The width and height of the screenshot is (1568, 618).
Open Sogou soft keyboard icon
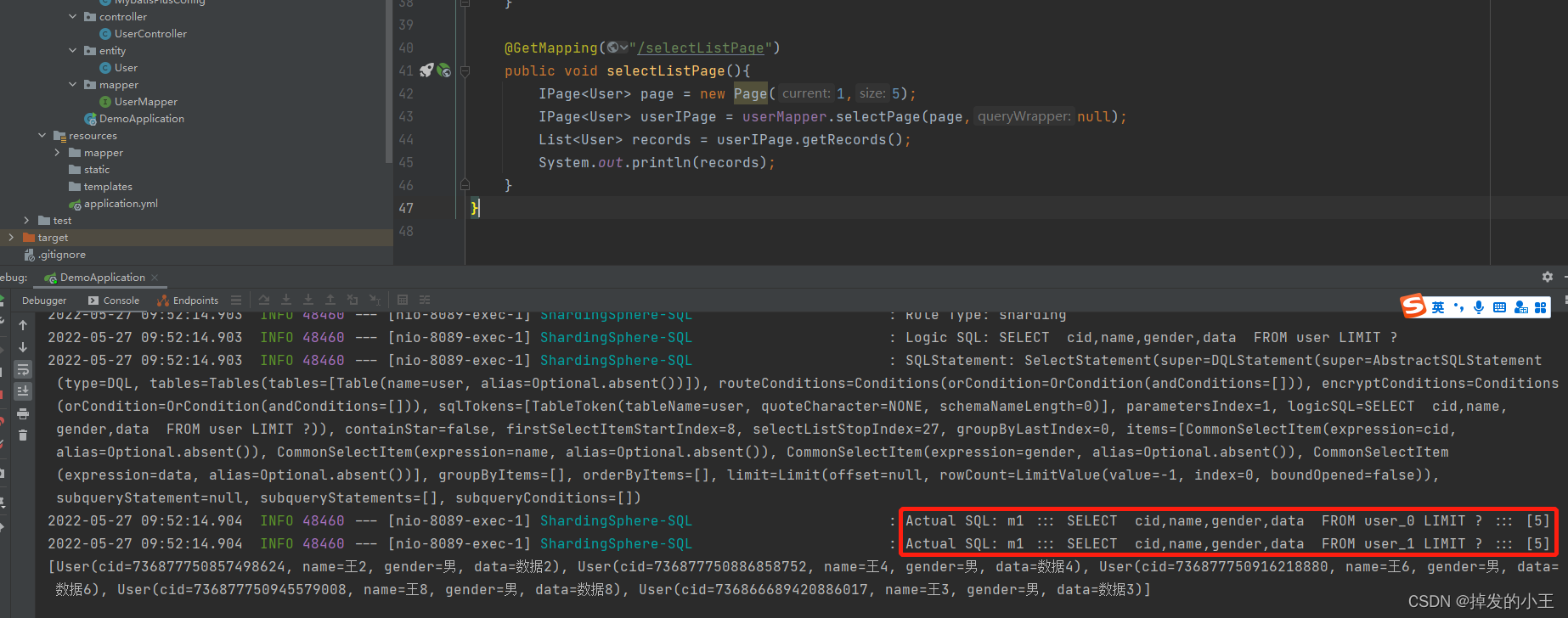[1499, 307]
